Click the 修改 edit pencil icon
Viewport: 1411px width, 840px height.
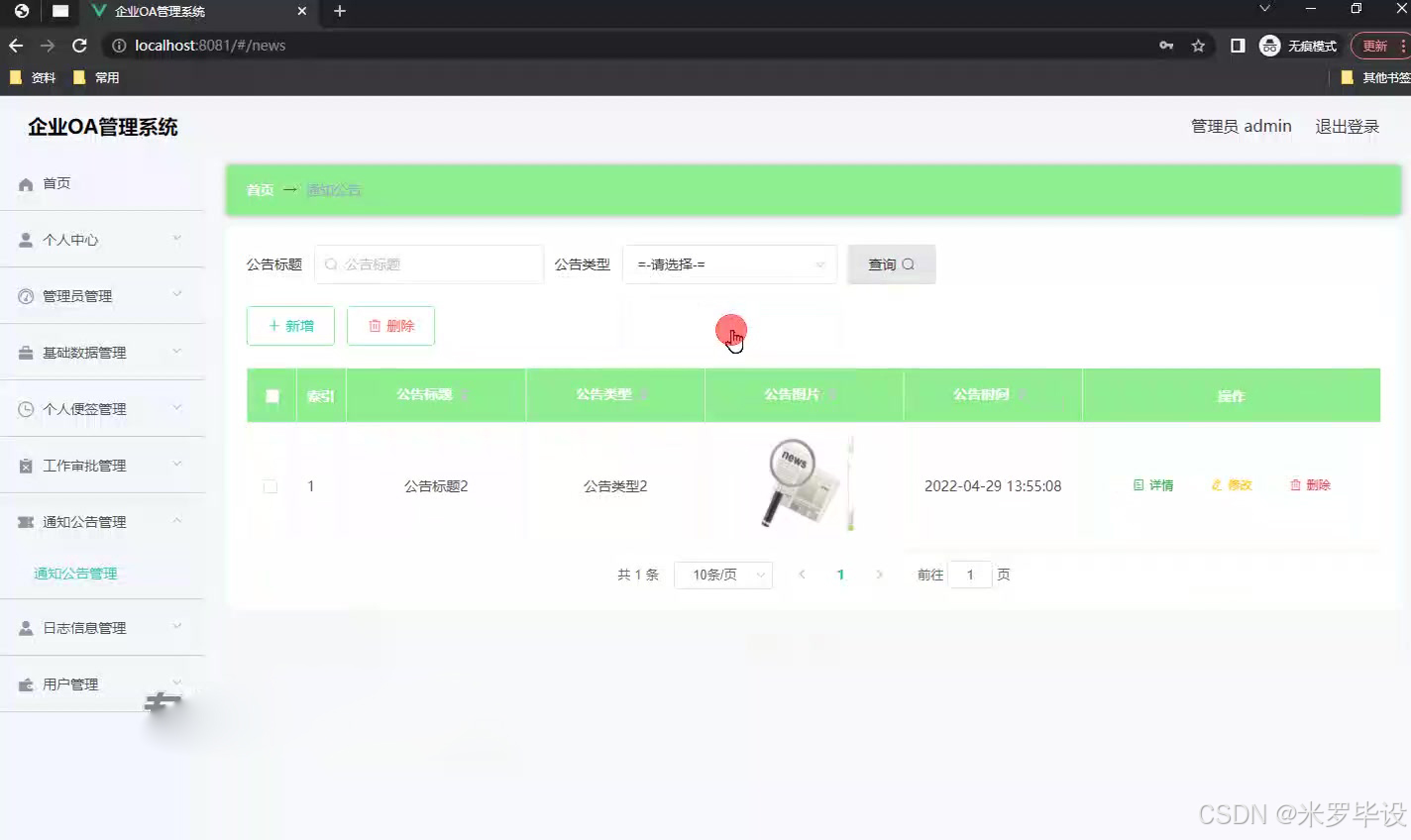[x=1216, y=485]
